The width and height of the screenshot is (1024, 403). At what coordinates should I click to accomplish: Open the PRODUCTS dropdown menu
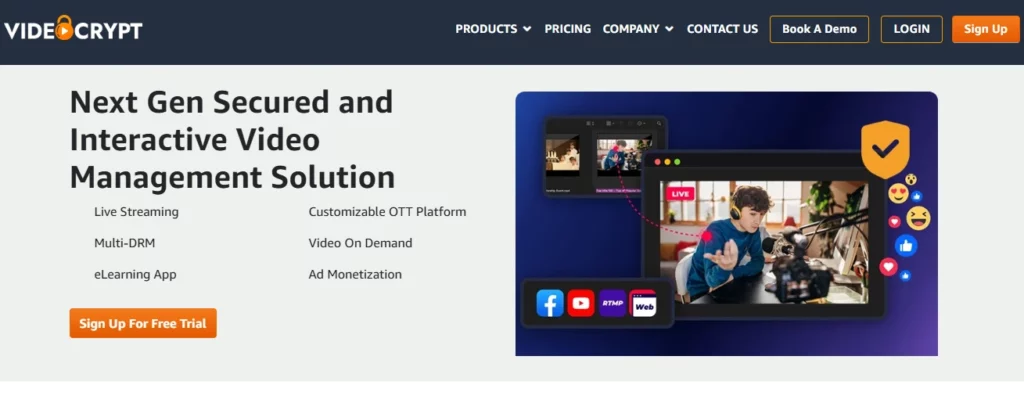pos(493,29)
